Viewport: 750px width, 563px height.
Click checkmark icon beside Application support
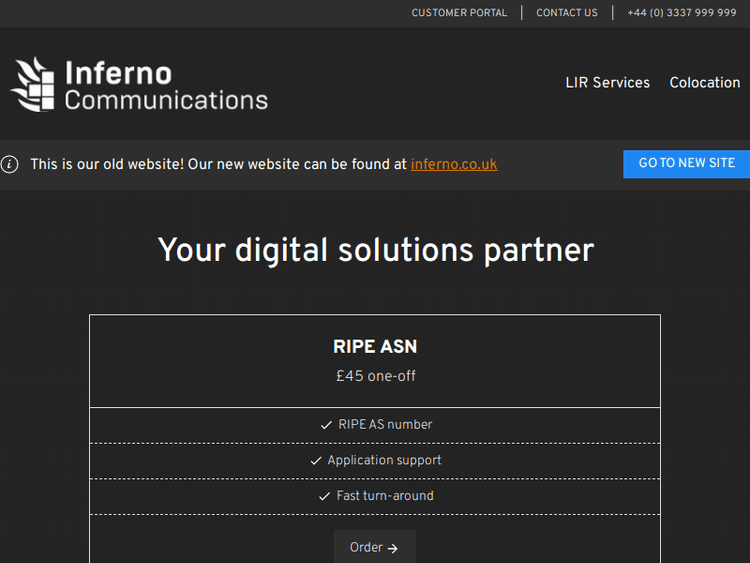pos(316,461)
